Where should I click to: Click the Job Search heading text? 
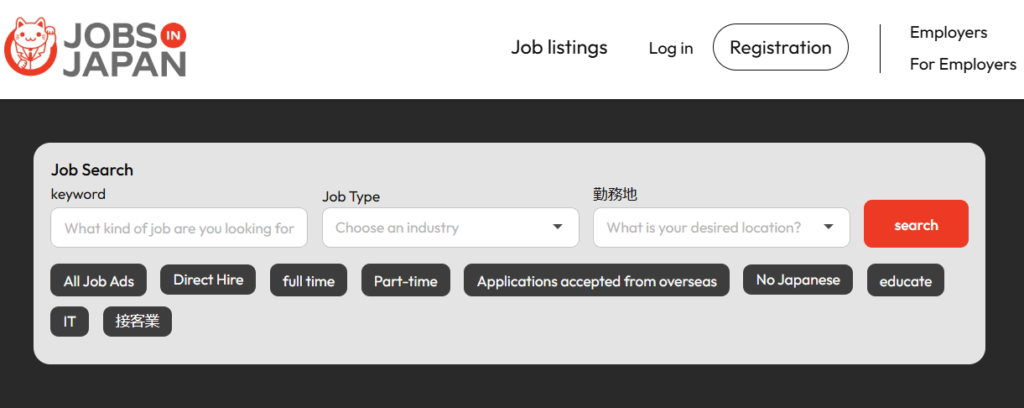point(92,170)
